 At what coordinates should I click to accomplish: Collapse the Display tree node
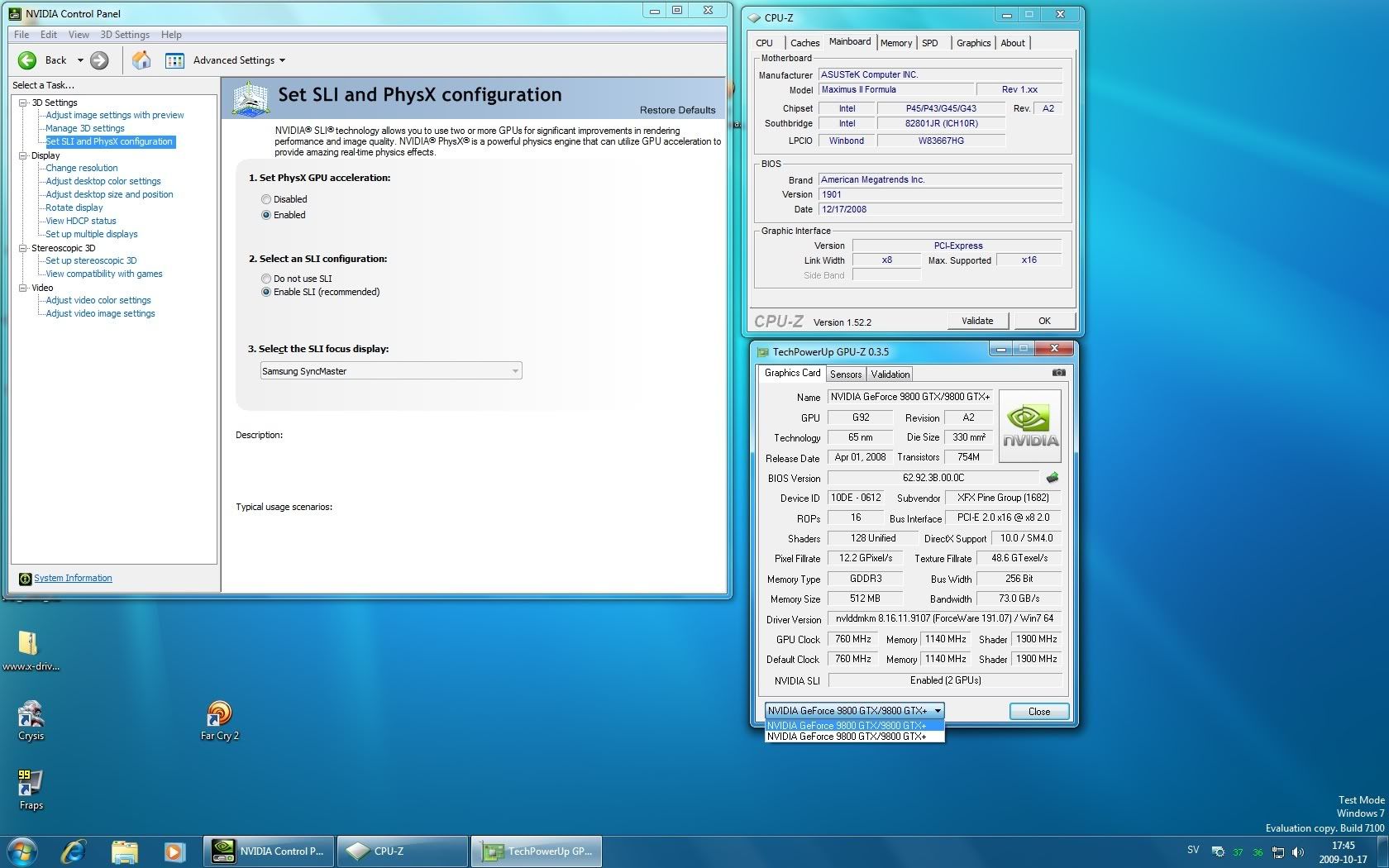(x=23, y=155)
